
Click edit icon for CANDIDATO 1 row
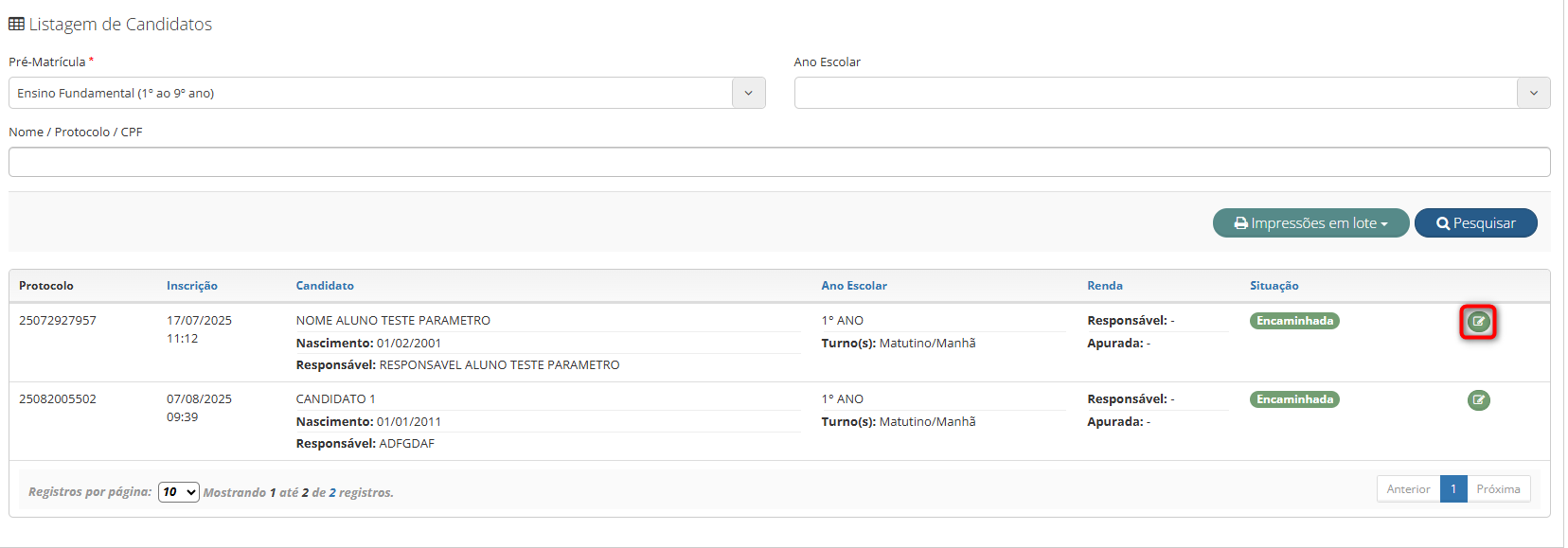tap(1478, 400)
